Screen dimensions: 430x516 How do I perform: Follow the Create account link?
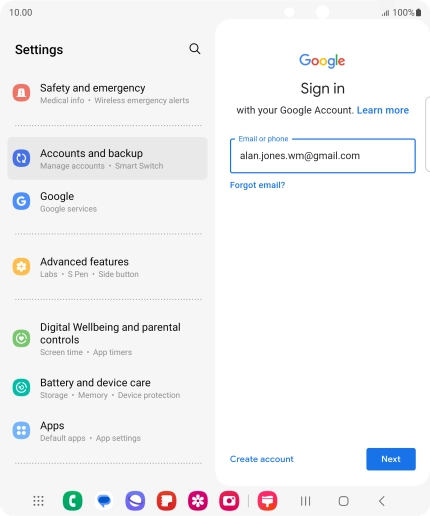tap(262, 459)
